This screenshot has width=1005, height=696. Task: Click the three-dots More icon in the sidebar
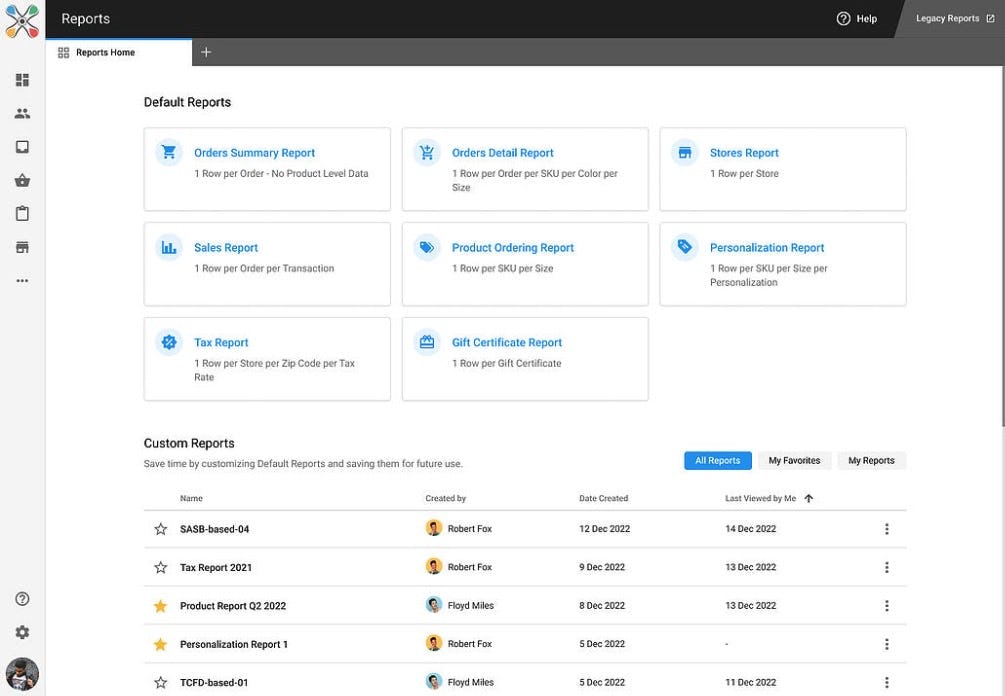(22, 280)
